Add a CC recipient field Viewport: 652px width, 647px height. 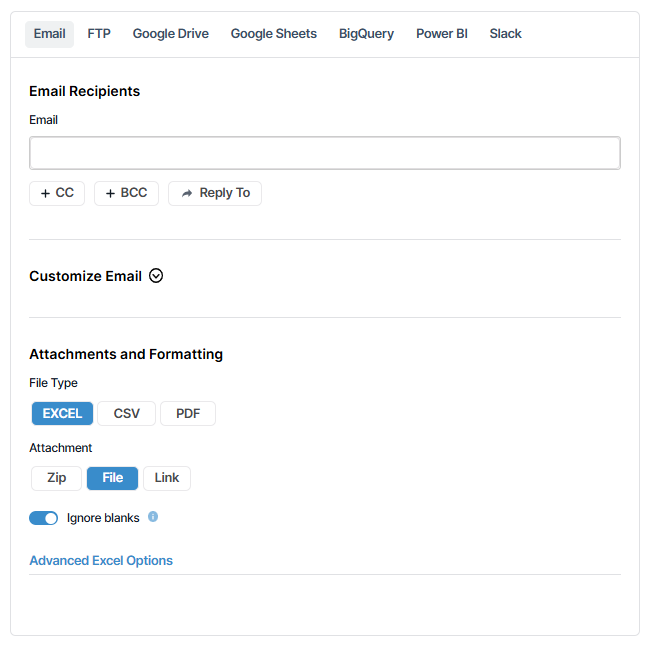(57, 193)
